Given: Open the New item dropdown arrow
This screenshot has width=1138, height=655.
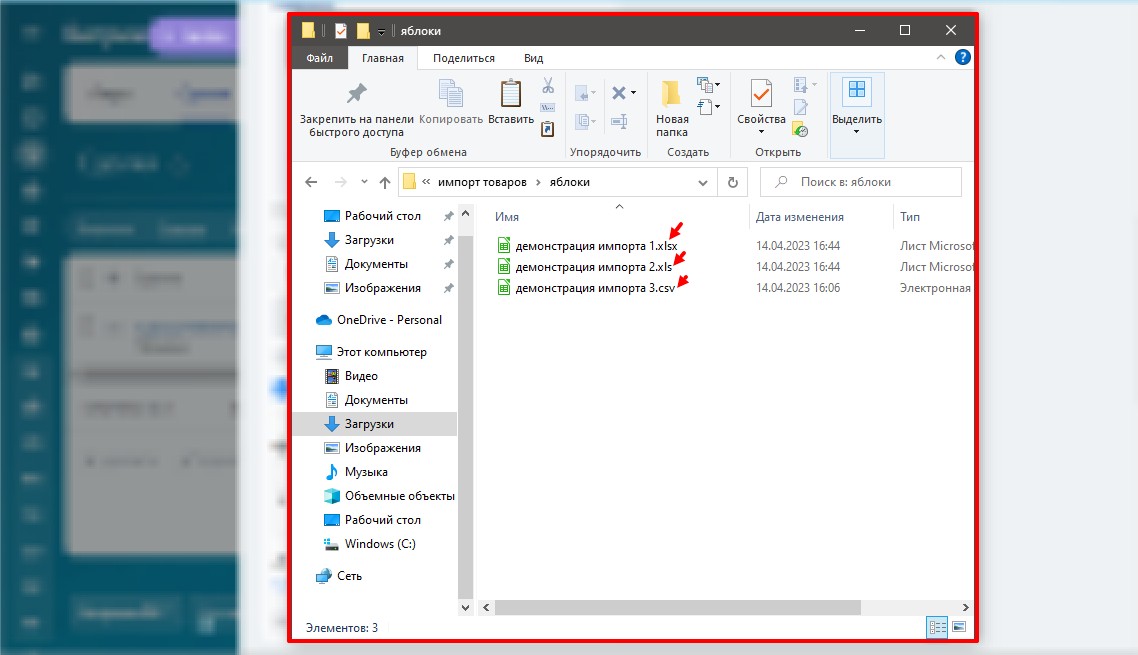Looking at the screenshot, I should (x=718, y=85).
